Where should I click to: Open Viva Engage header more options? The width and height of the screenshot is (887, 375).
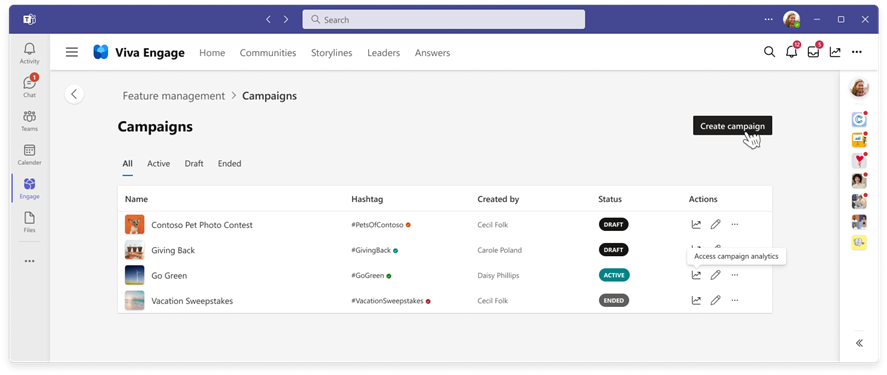click(857, 52)
